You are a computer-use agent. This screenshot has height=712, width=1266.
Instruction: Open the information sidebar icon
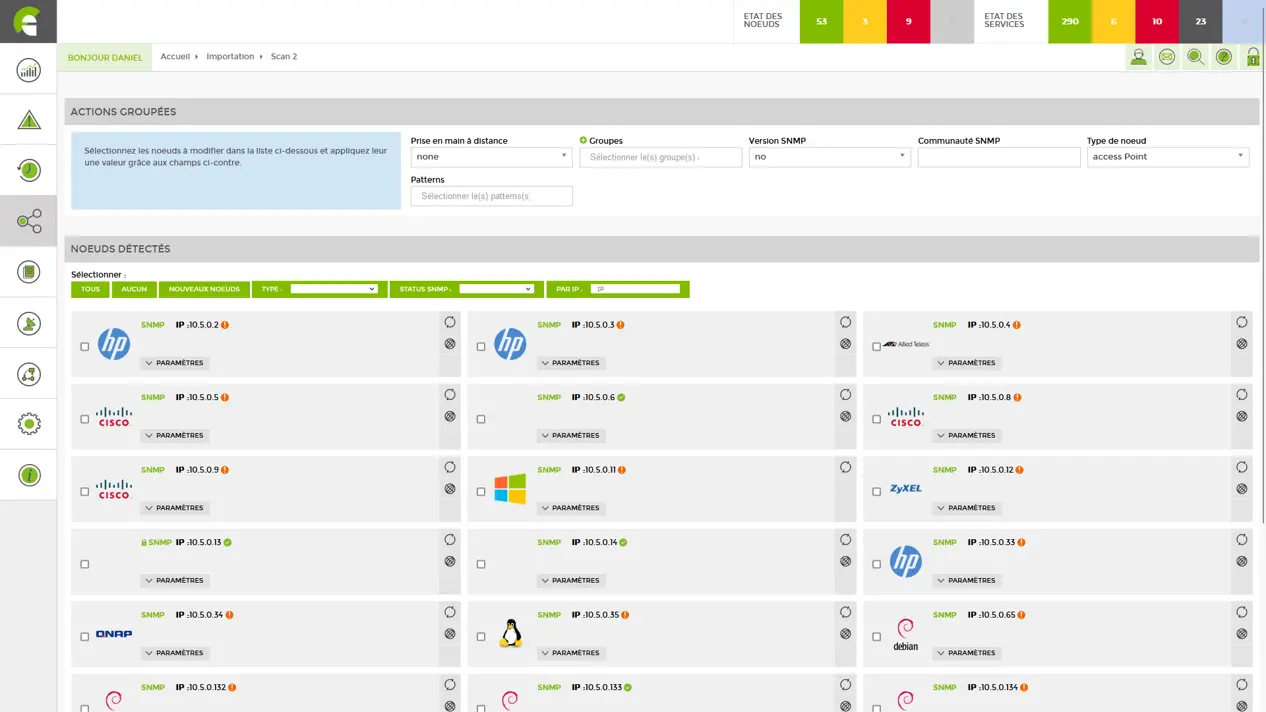click(x=28, y=475)
